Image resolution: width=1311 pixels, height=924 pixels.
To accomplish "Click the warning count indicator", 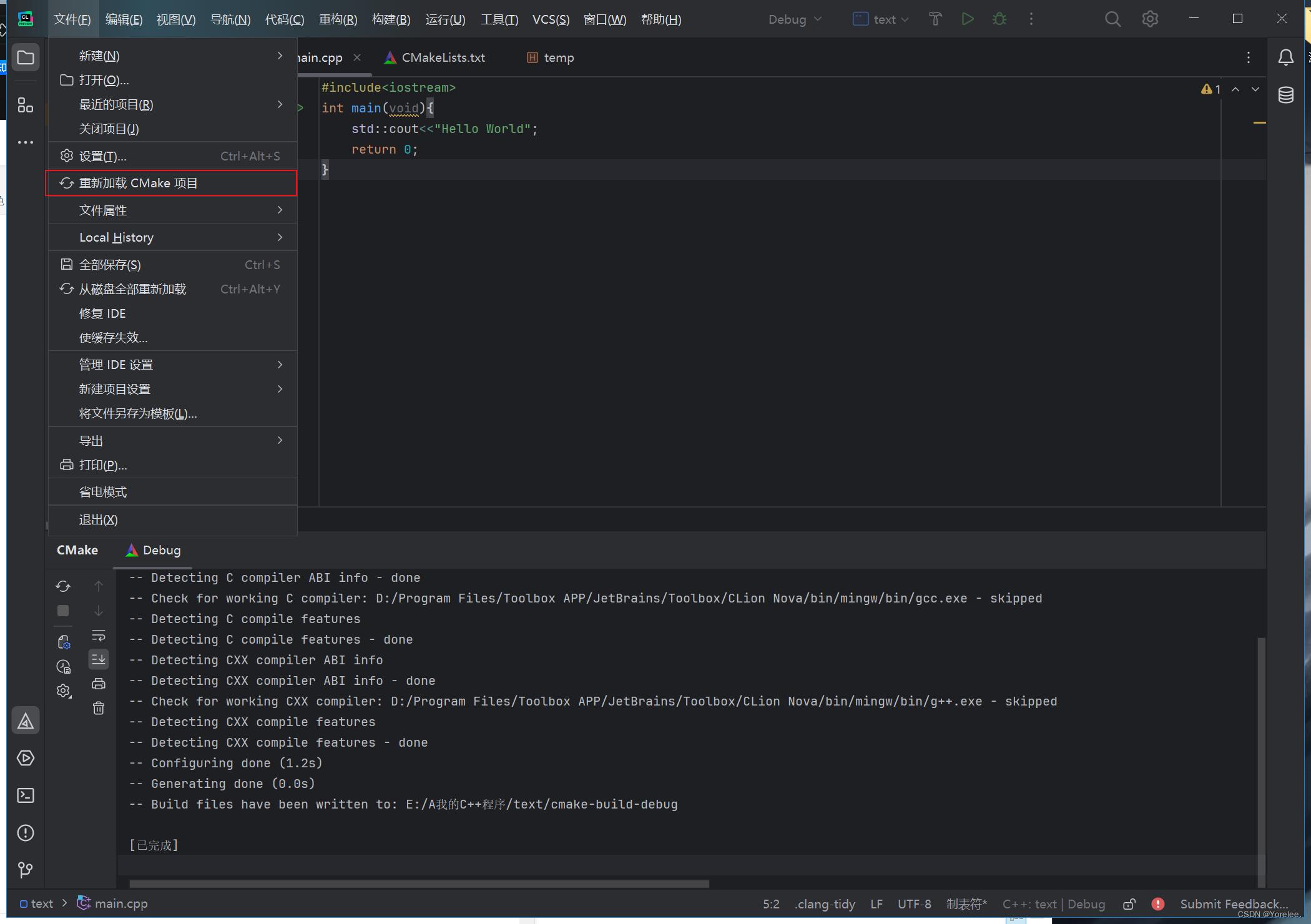I will coord(1210,89).
